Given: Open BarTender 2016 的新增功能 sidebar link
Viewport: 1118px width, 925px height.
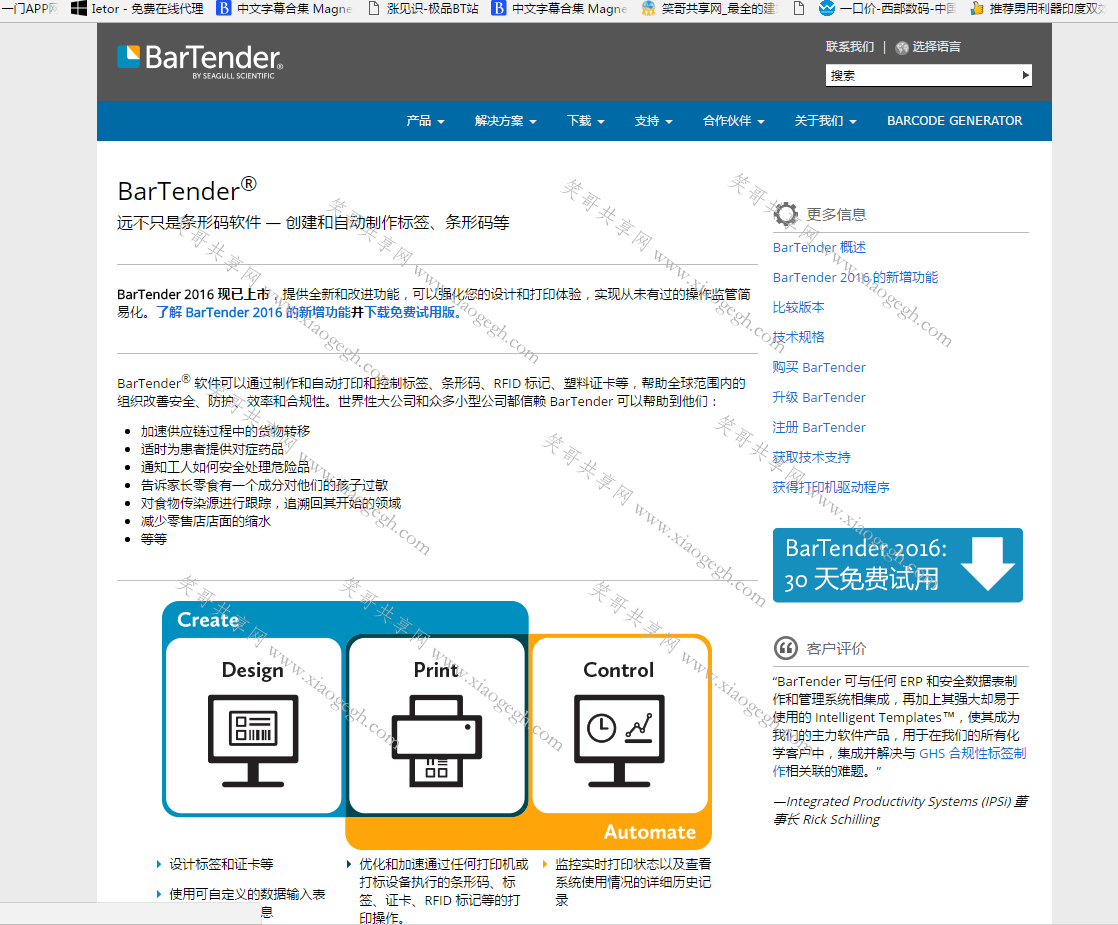Looking at the screenshot, I should tap(855, 277).
